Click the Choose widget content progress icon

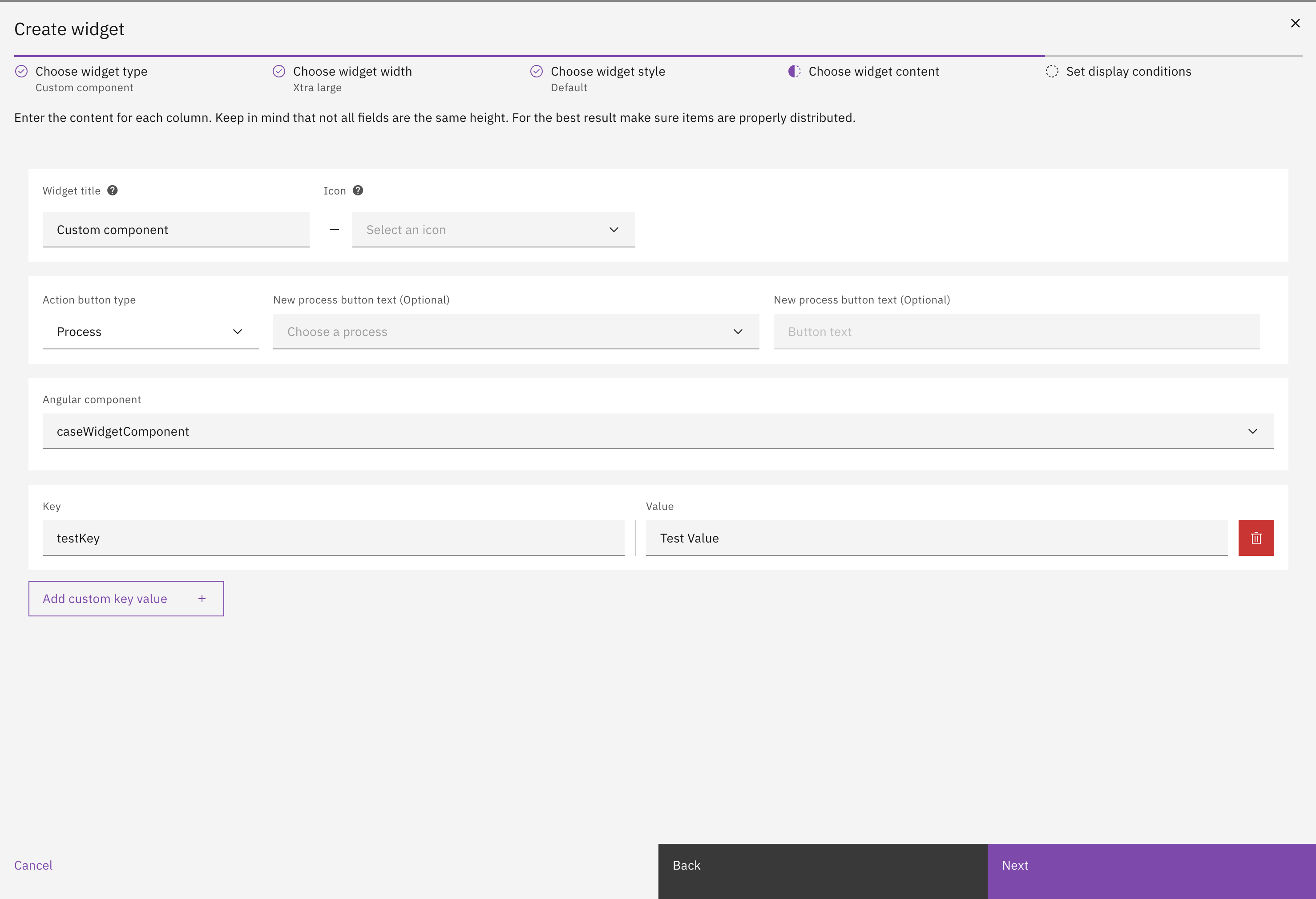(x=794, y=71)
